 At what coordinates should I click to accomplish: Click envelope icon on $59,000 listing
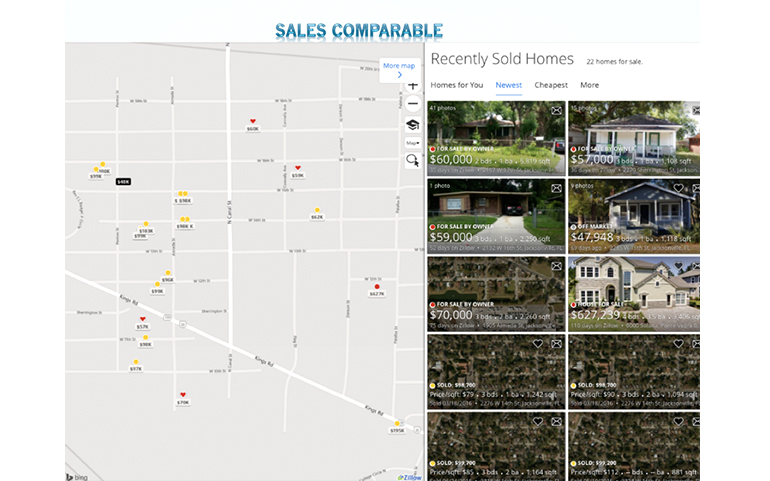[x=556, y=187]
